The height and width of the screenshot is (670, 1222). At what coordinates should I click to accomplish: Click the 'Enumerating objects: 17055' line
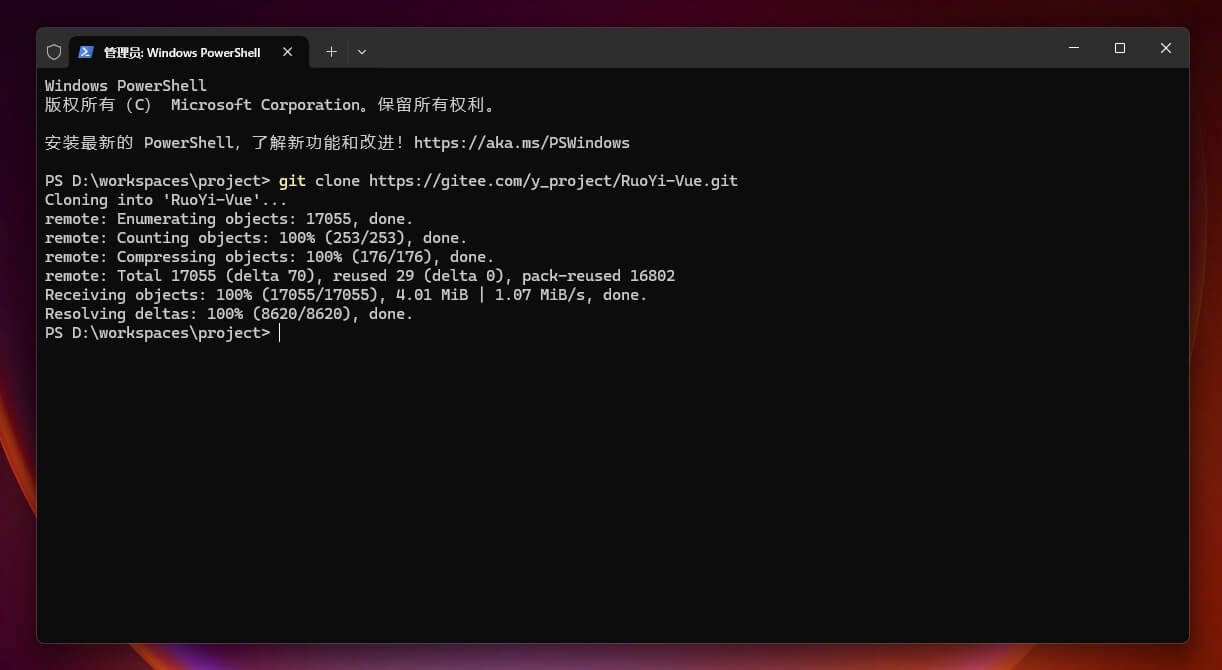(x=229, y=219)
